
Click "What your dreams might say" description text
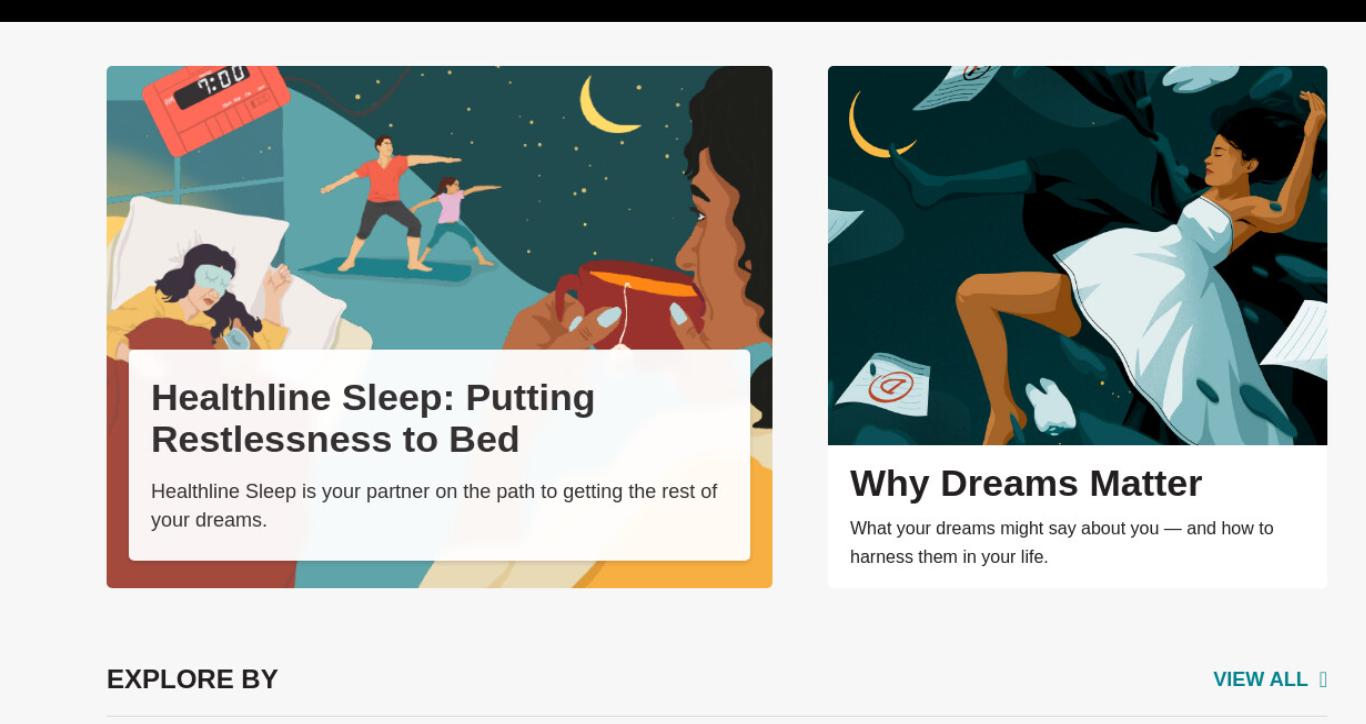coord(1061,542)
